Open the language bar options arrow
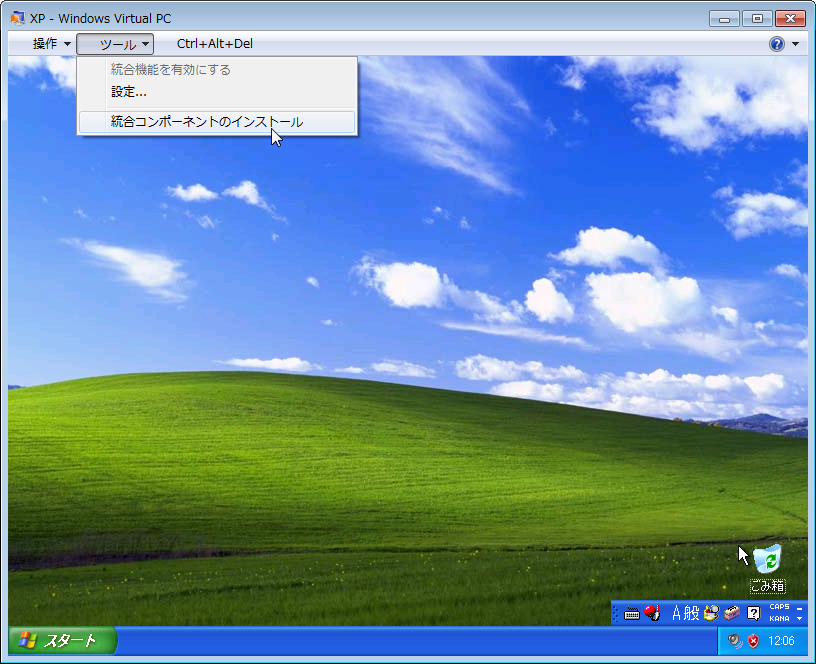This screenshot has width=816, height=664. click(x=799, y=619)
